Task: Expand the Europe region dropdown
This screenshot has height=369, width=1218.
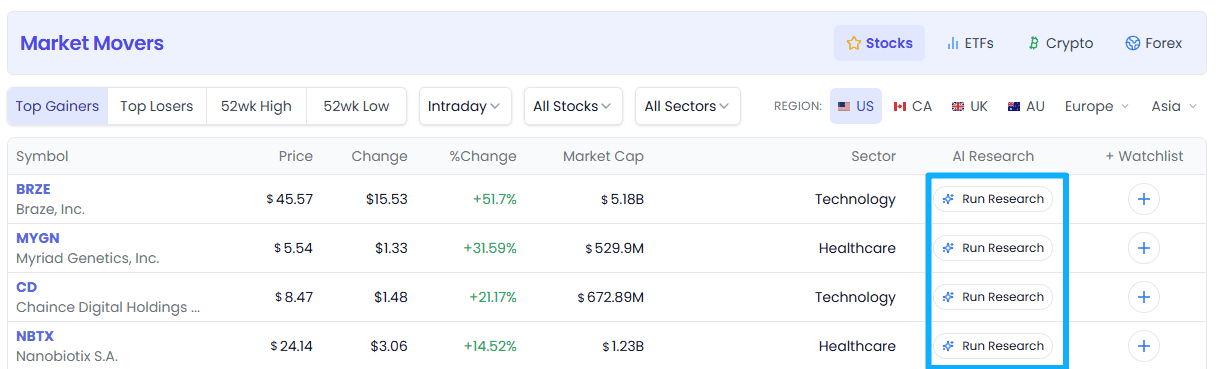Action: [1096, 106]
